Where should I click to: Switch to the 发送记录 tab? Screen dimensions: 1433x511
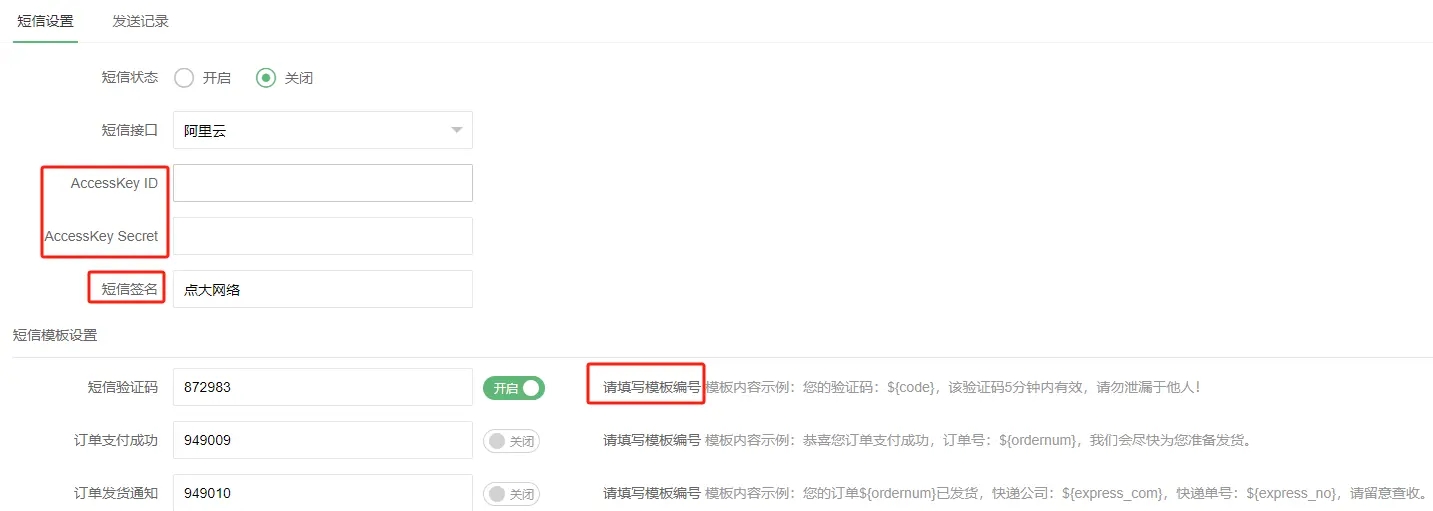(x=140, y=21)
